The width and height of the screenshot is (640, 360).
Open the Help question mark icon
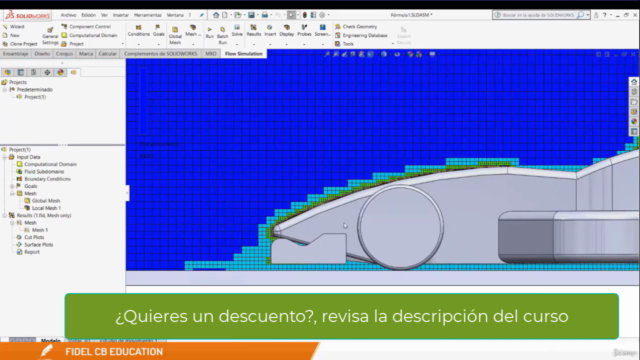[605, 15]
